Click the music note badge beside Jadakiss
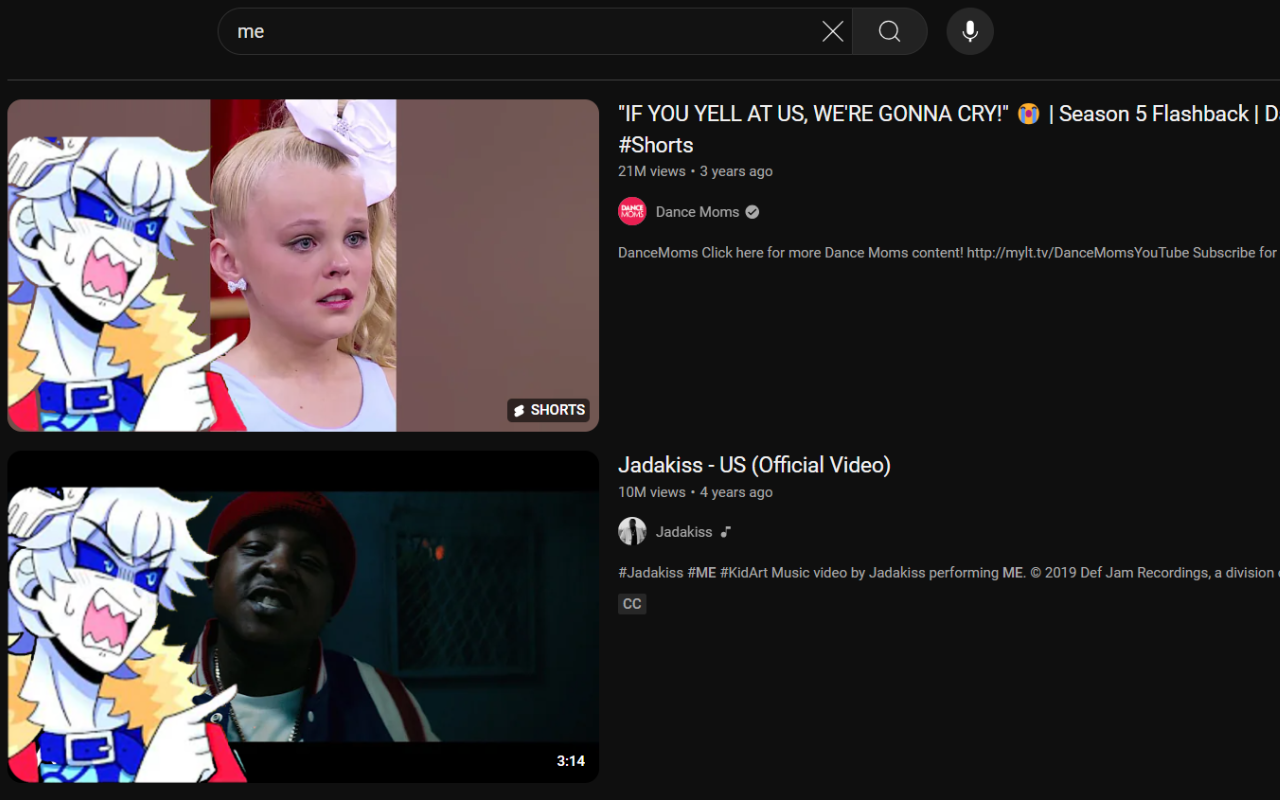Screen dimensions: 1280x800 click(726, 532)
